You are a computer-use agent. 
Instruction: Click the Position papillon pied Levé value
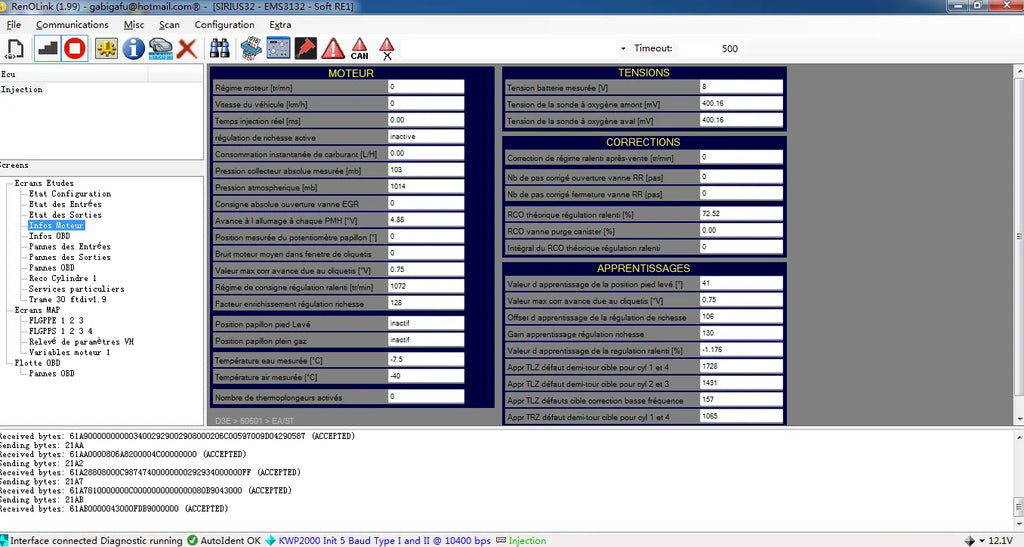coord(426,323)
